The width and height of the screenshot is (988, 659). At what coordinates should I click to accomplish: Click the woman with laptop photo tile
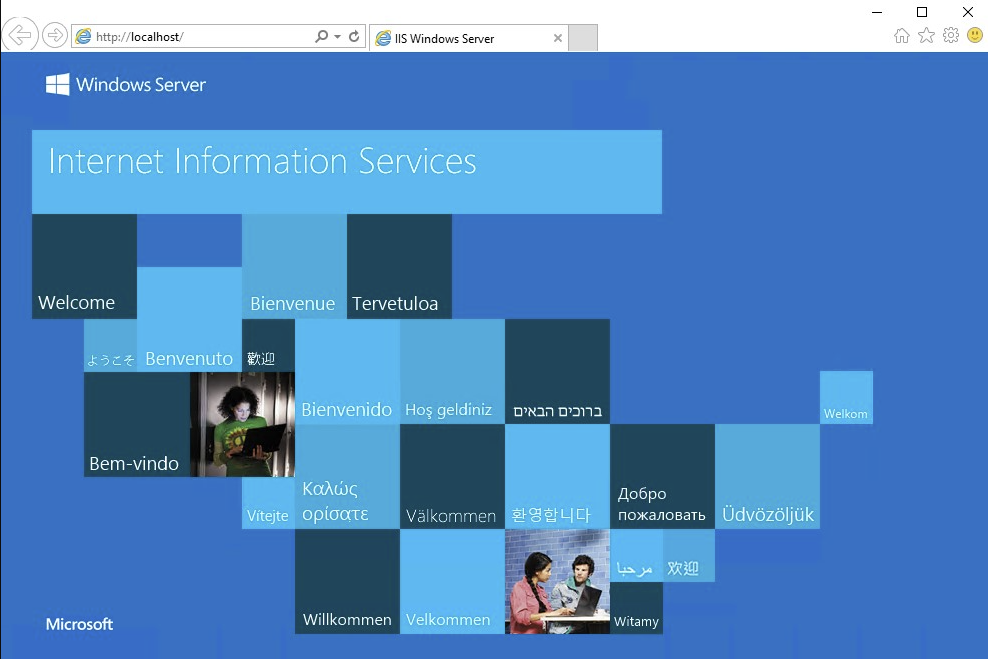[243, 424]
